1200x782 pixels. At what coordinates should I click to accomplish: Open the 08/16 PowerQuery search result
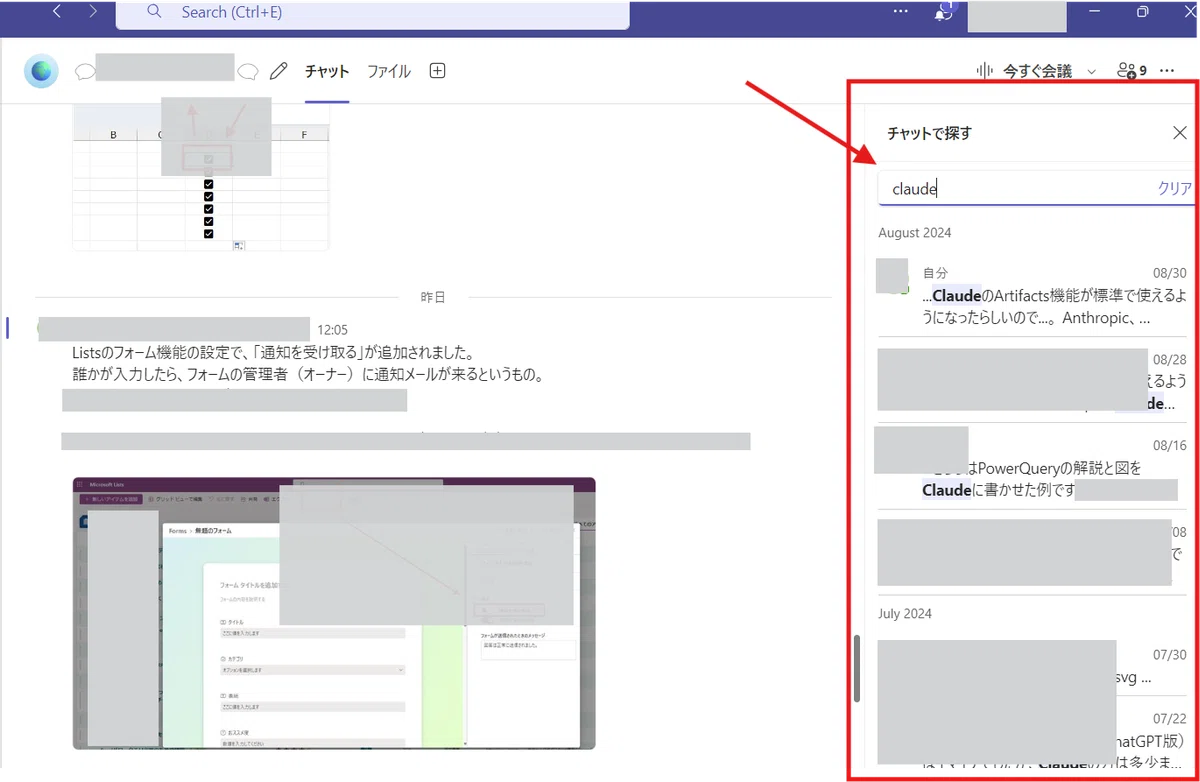click(1033, 468)
